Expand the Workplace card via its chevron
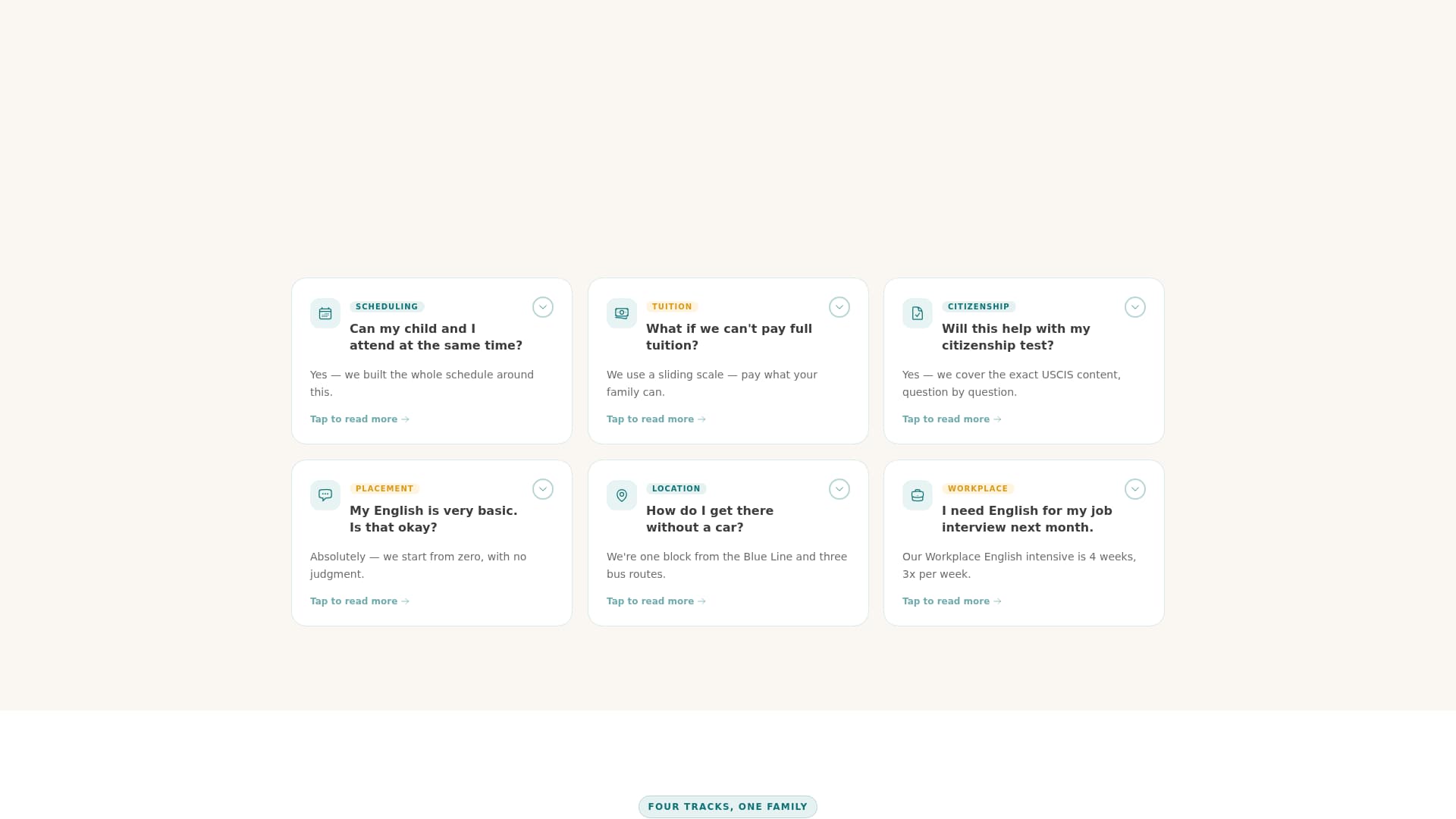The image size is (1456, 819). (1134, 488)
